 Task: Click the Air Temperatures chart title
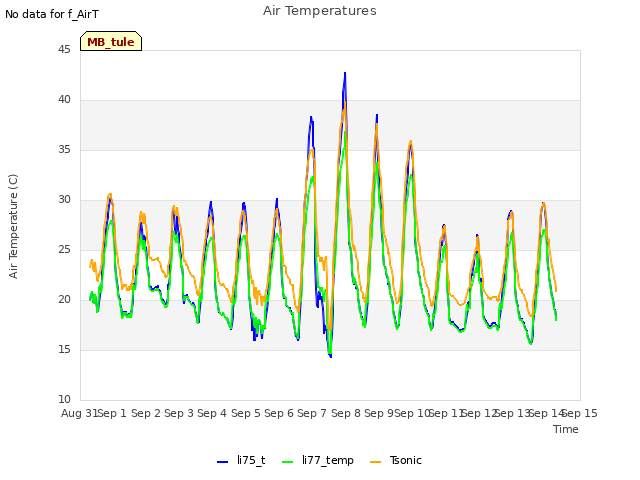pos(320,11)
